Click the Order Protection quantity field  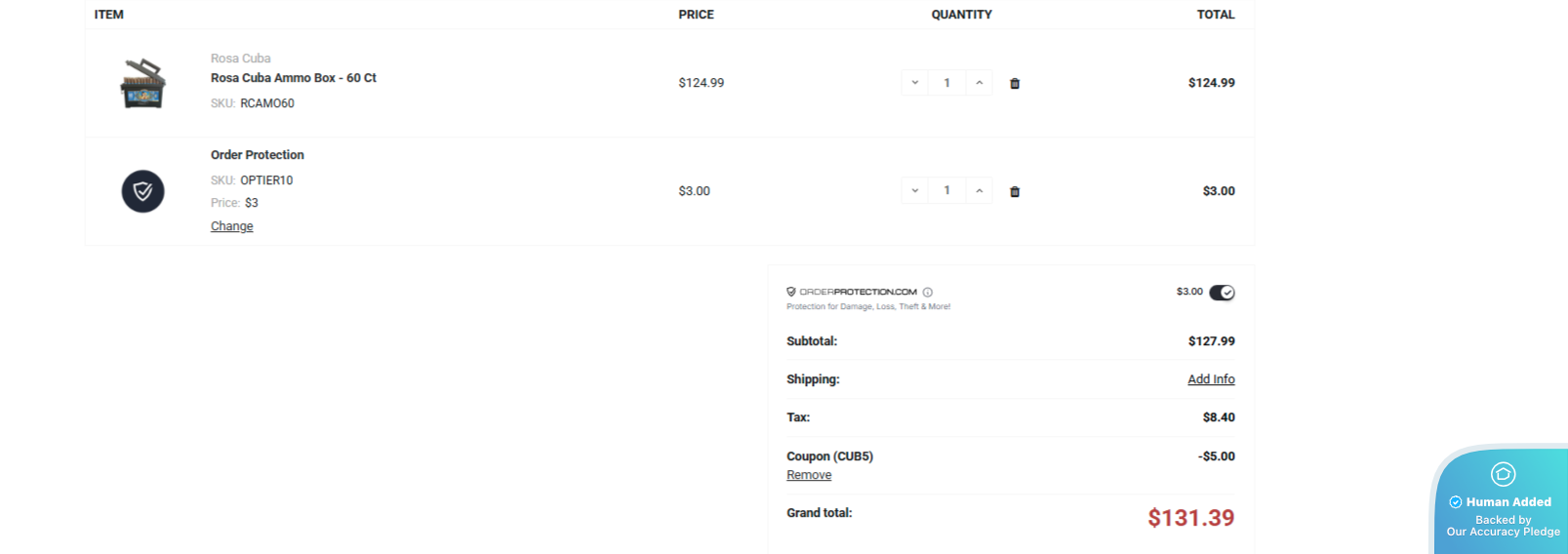tap(946, 191)
